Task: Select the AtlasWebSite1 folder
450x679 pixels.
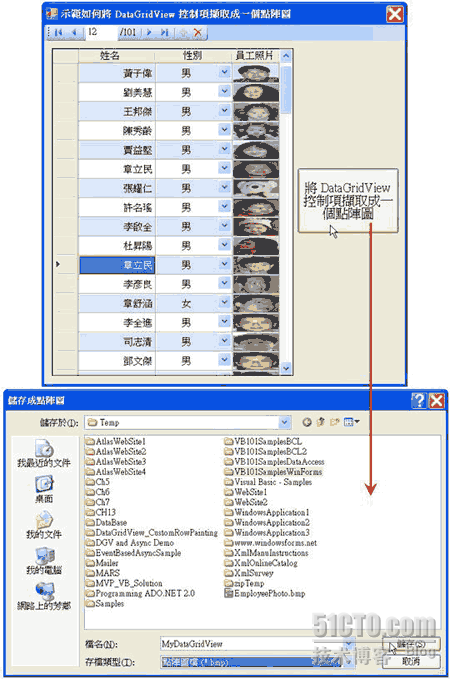Action: 116,441
